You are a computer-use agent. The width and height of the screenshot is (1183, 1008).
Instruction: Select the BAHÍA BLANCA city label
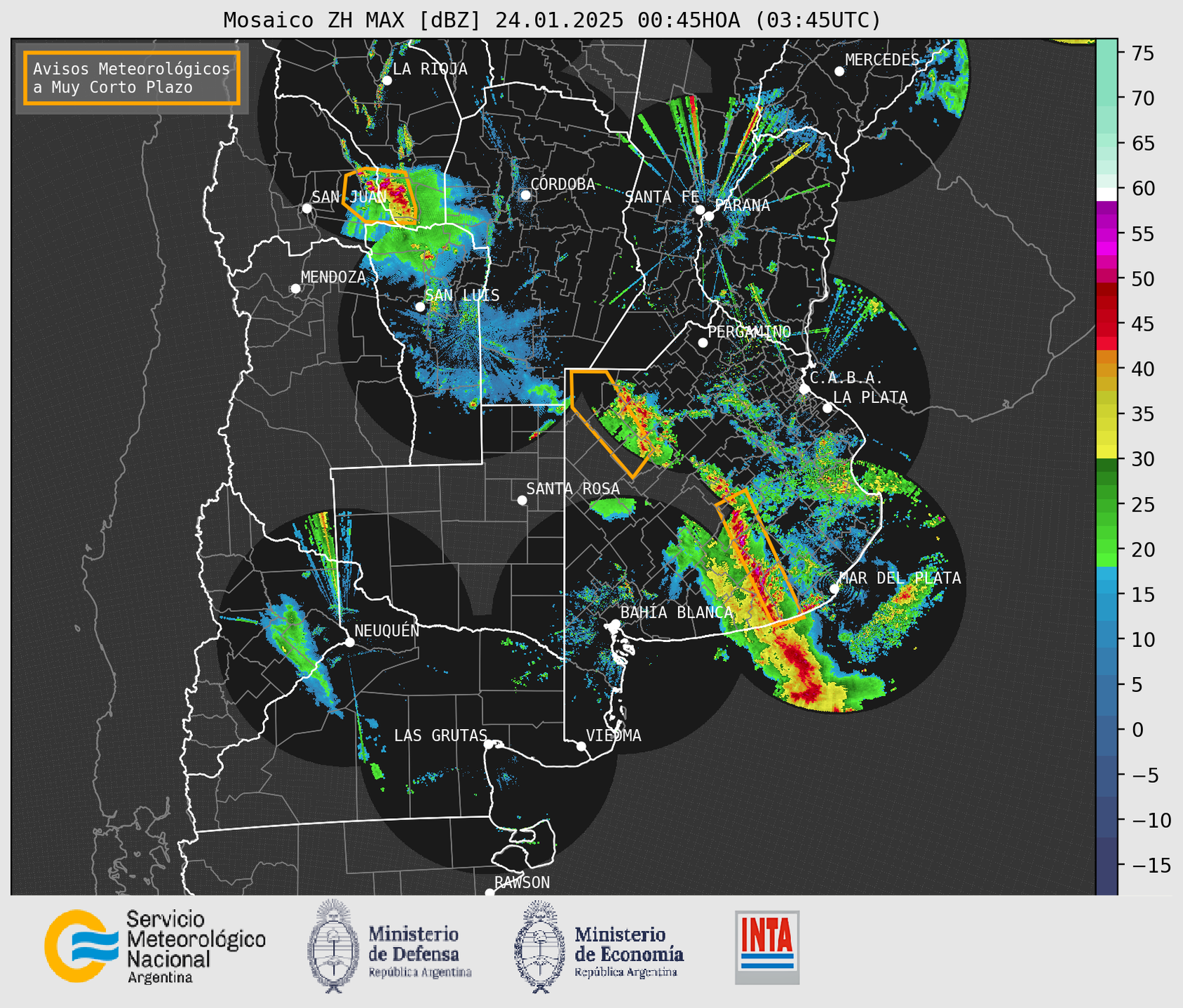click(x=676, y=613)
